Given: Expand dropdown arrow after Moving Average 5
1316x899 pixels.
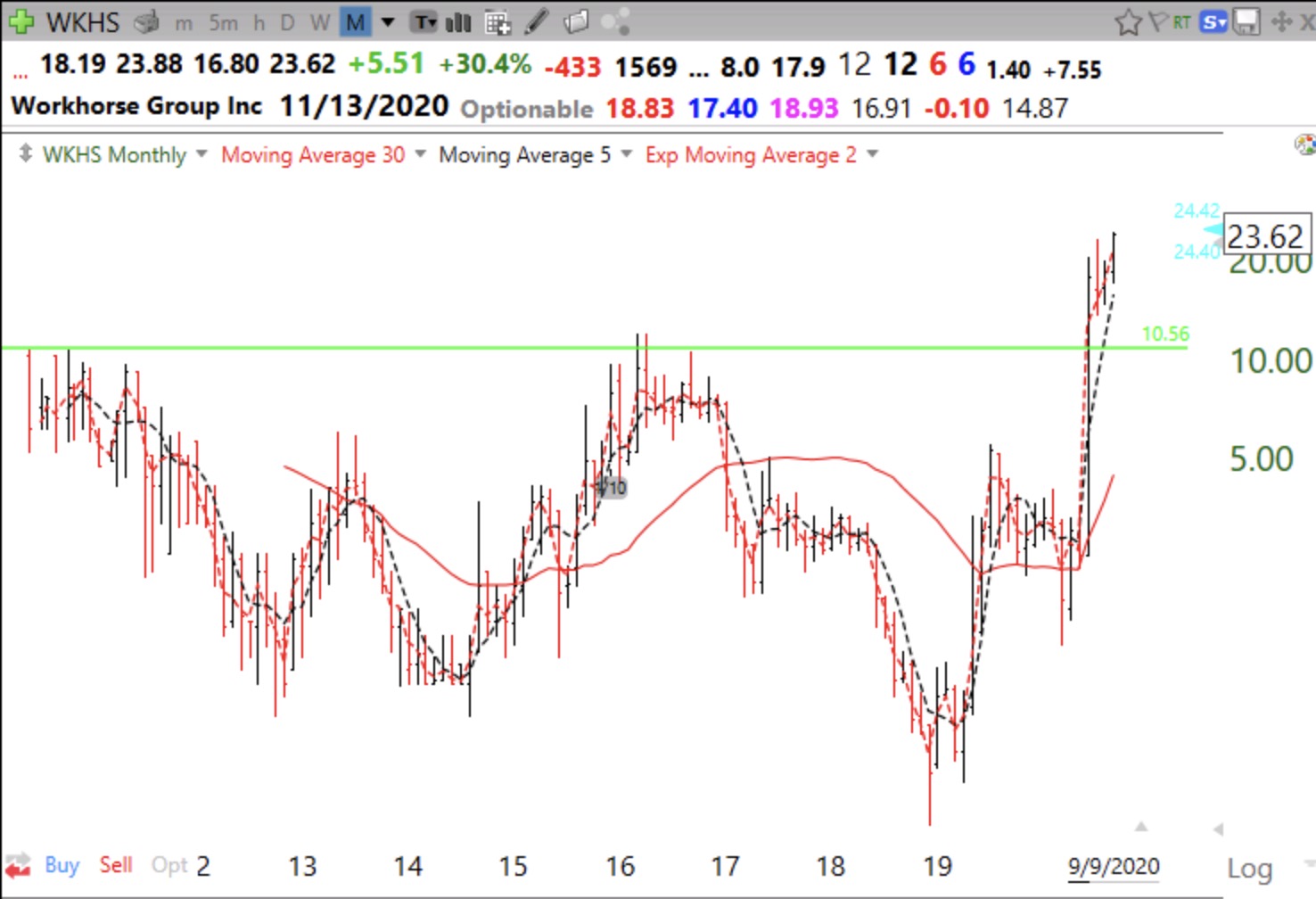Looking at the screenshot, I should point(627,154).
